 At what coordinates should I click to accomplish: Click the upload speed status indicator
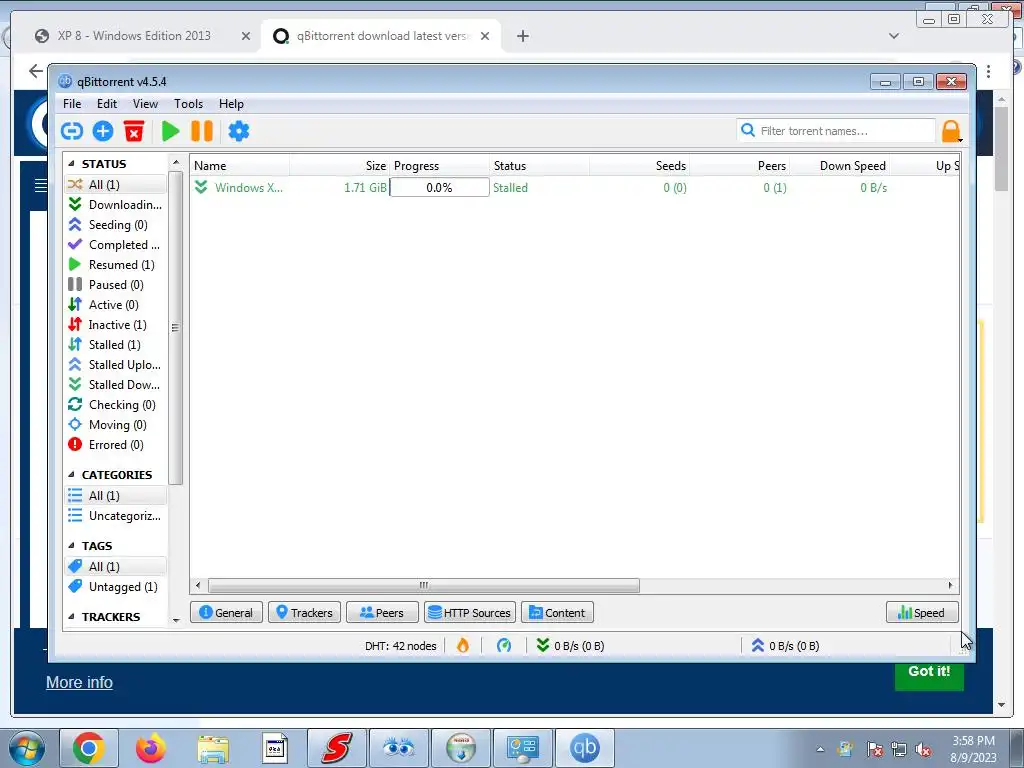[x=785, y=646]
